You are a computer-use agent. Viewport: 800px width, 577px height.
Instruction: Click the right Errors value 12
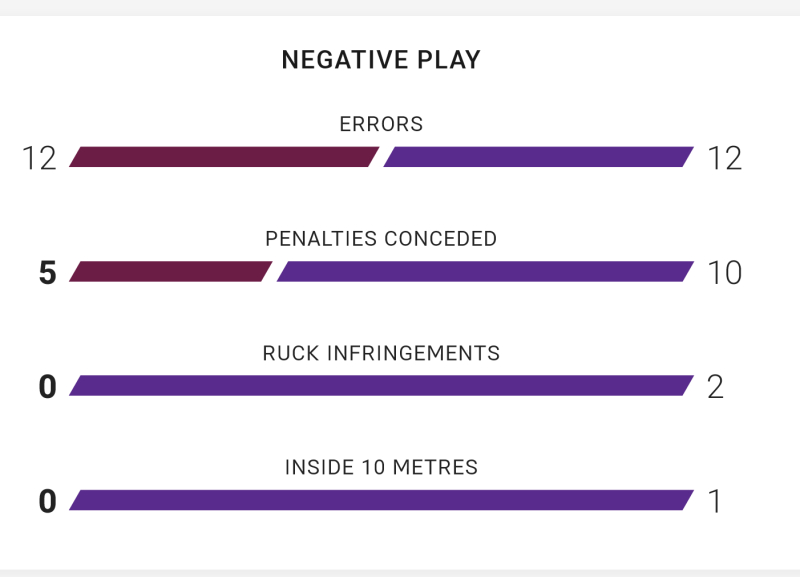(724, 159)
